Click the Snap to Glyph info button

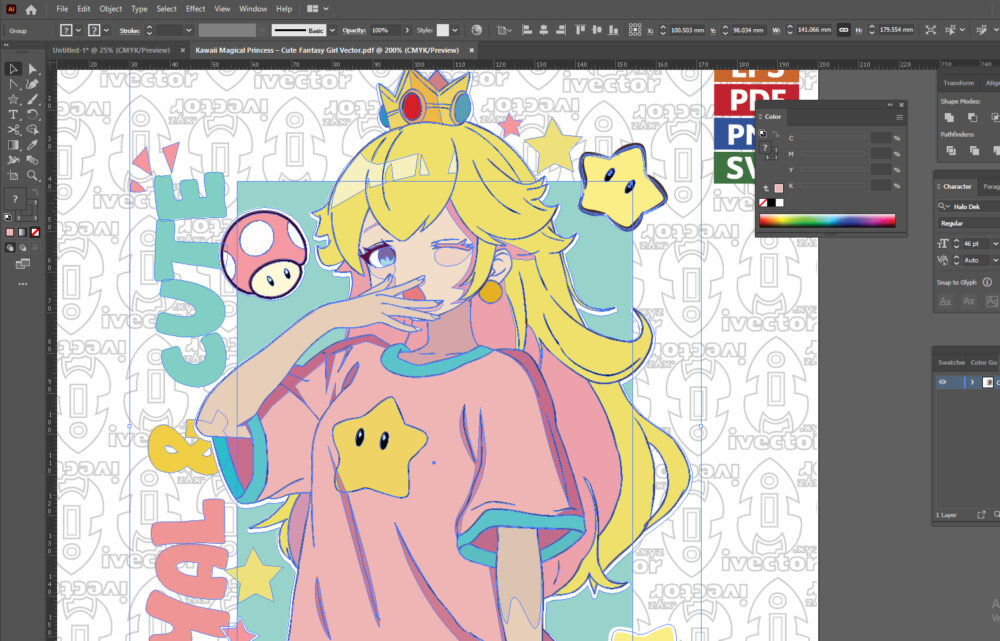click(x=987, y=282)
